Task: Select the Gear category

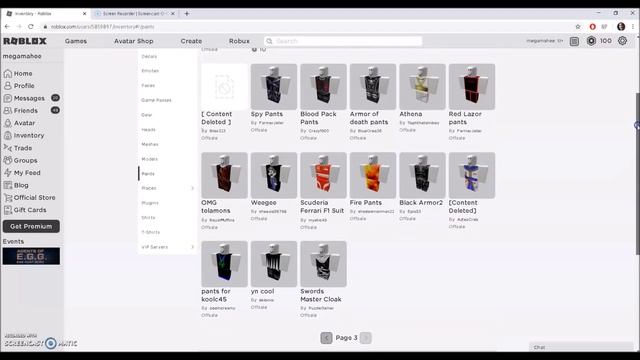Action: coord(147,115)
